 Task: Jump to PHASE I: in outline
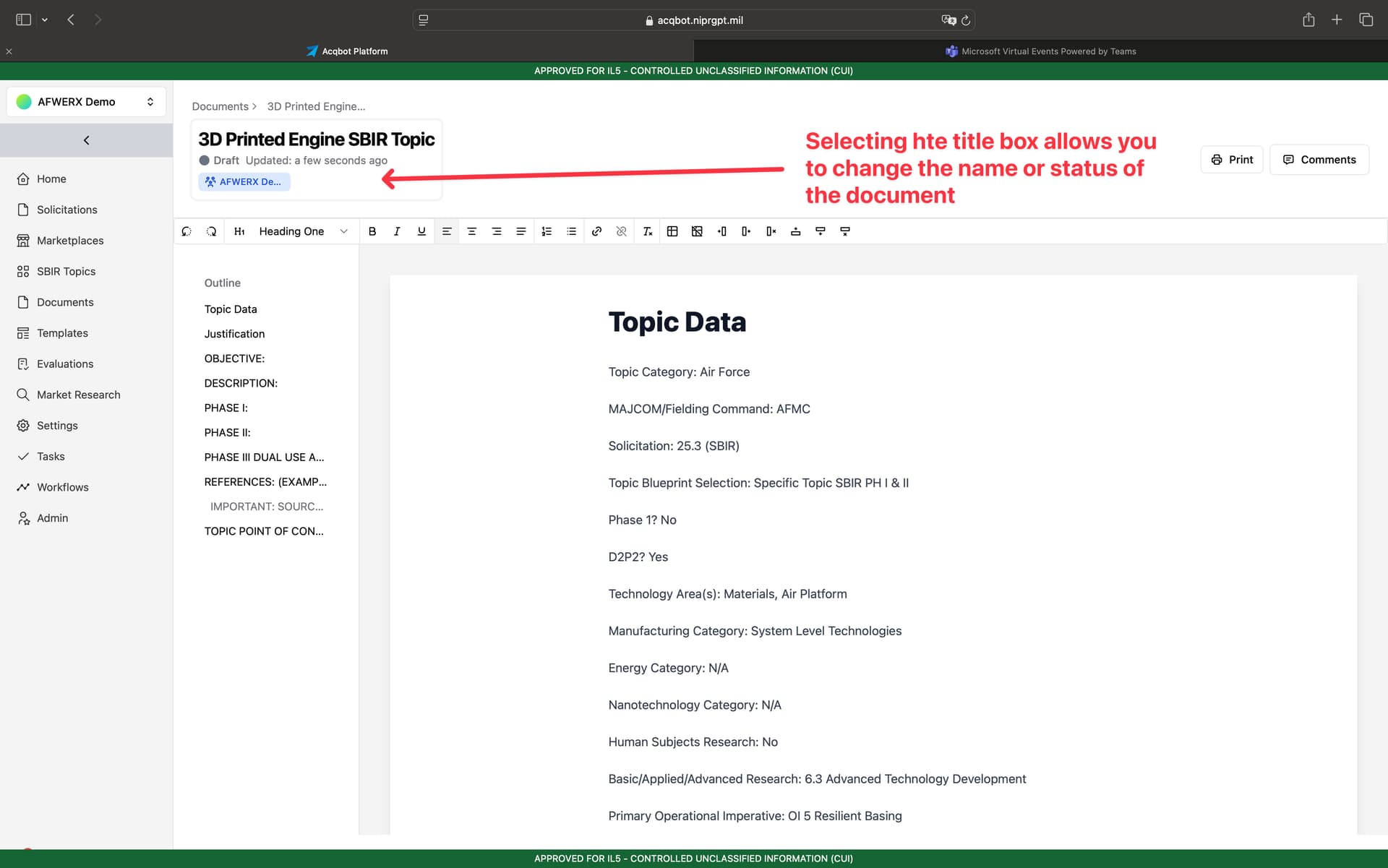226,408
